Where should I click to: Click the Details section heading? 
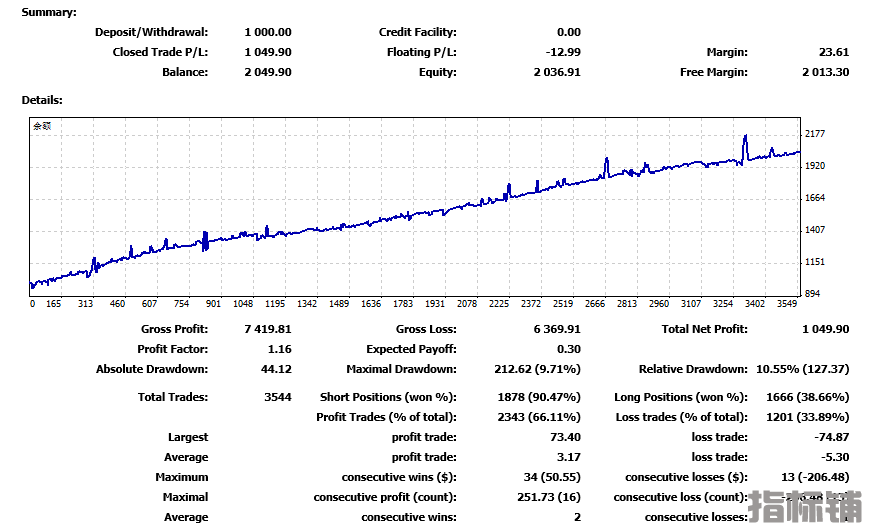pos(42,100)
